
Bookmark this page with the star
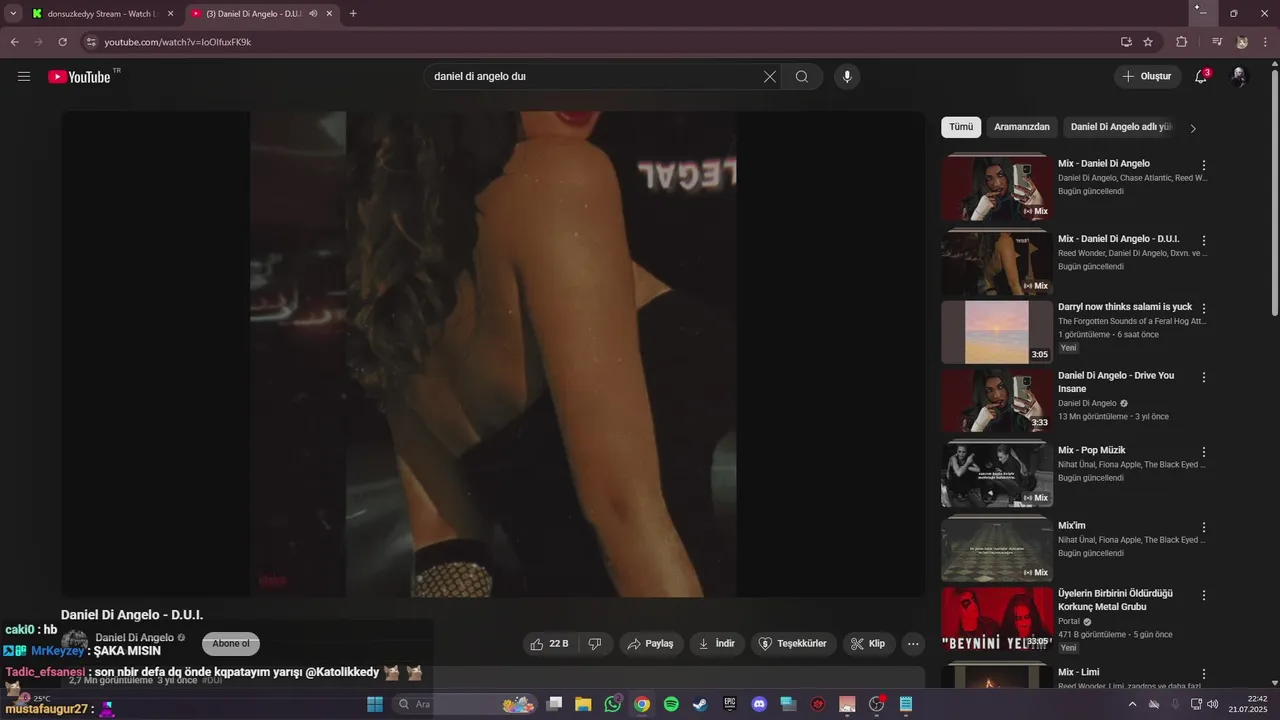pos(1148,42)
